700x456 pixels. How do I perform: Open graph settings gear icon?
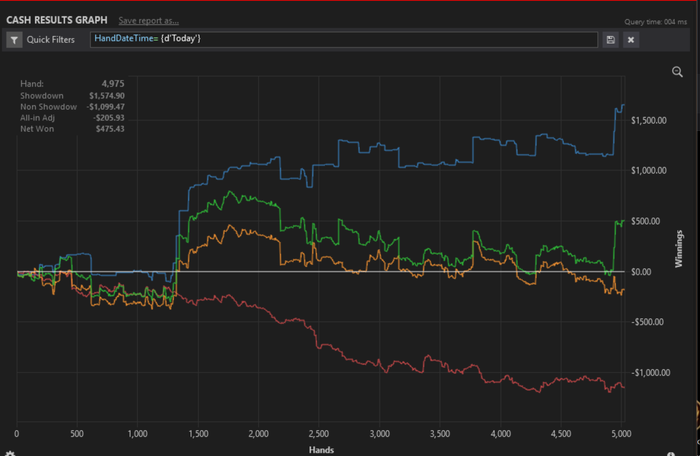tap(10, 453)
